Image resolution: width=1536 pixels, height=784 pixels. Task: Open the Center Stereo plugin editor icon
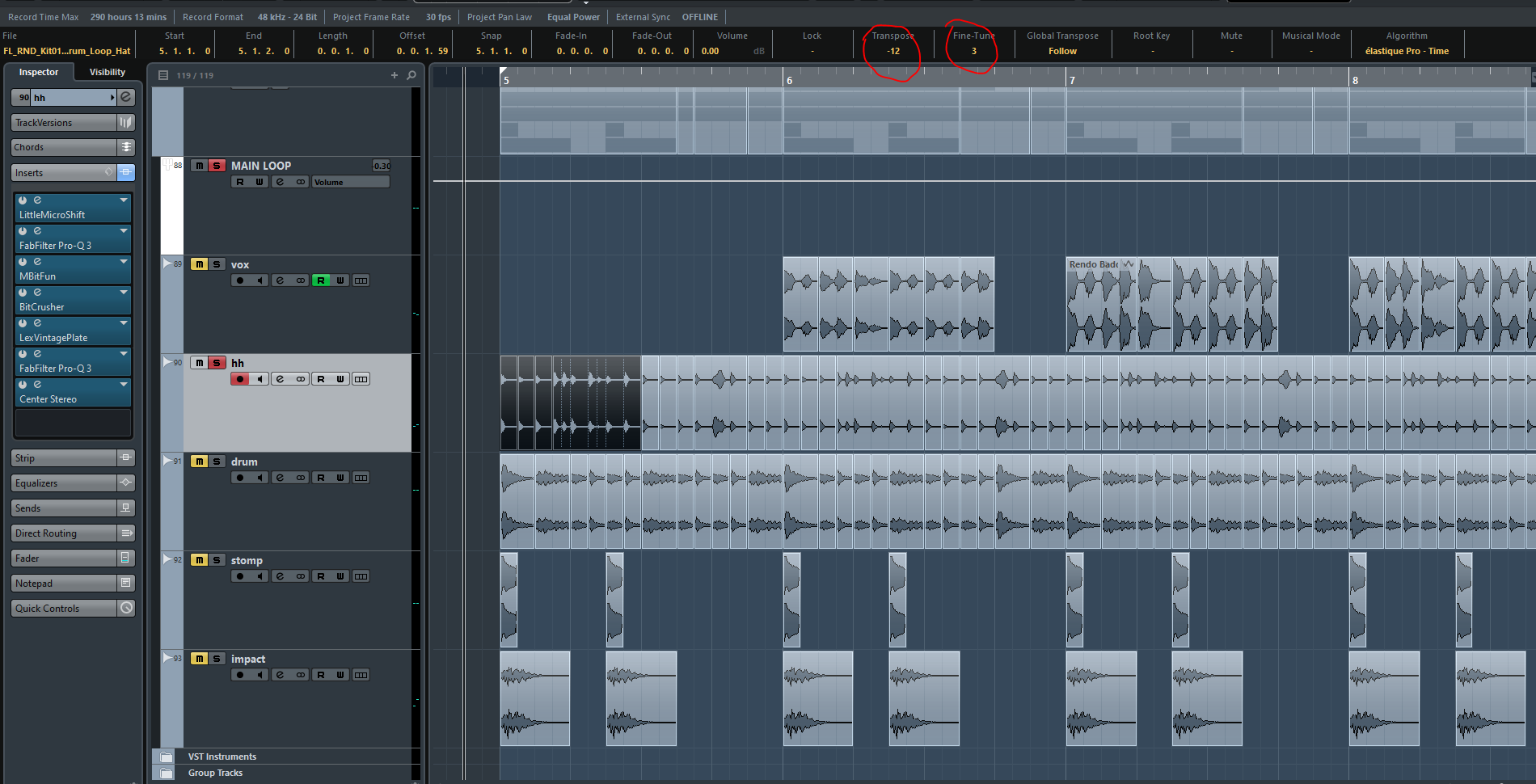tap(37, 384)
